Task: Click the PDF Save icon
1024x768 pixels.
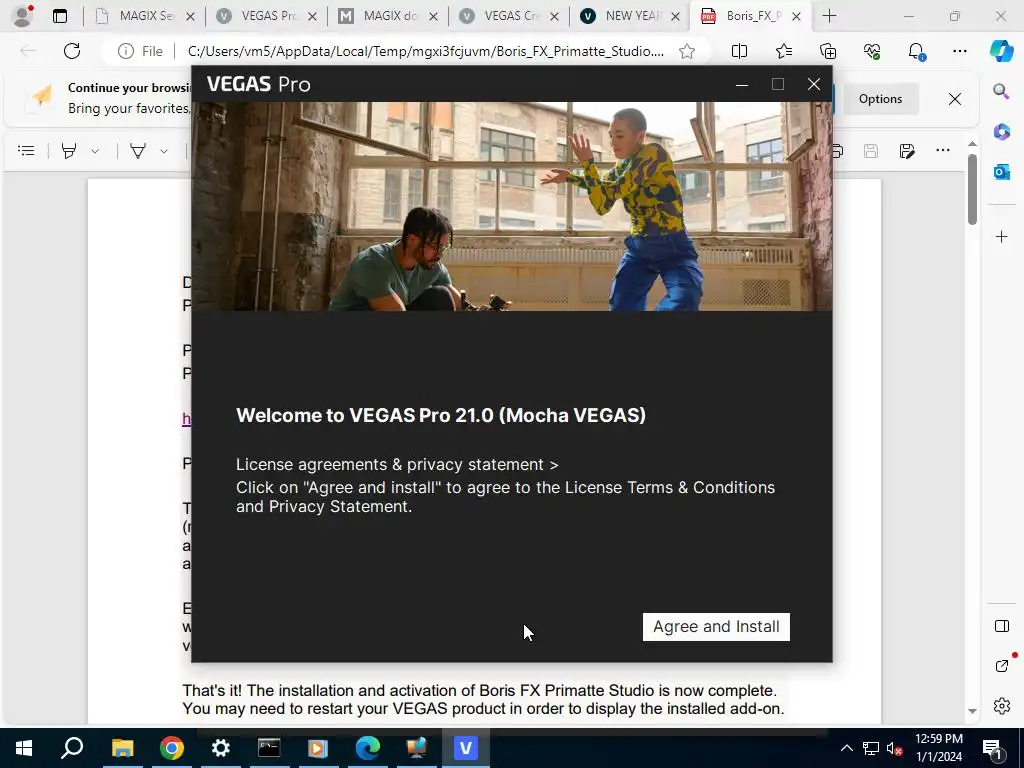Action: tap(871, 151)
